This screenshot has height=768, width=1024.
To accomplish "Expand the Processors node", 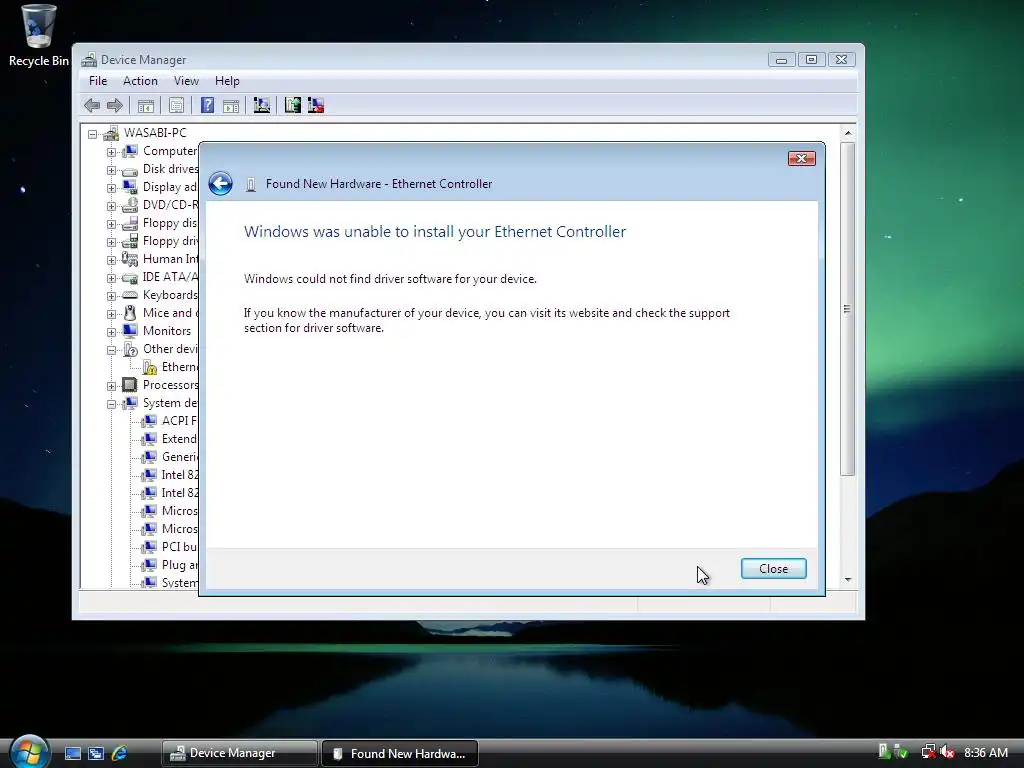I will [112, 386].
